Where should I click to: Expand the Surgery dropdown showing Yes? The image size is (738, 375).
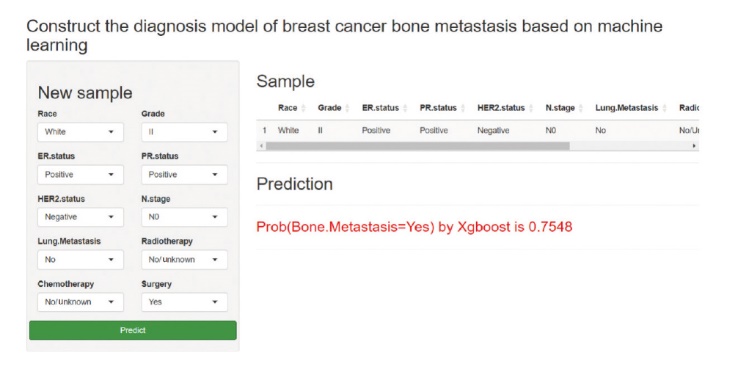tap(184, 302)
